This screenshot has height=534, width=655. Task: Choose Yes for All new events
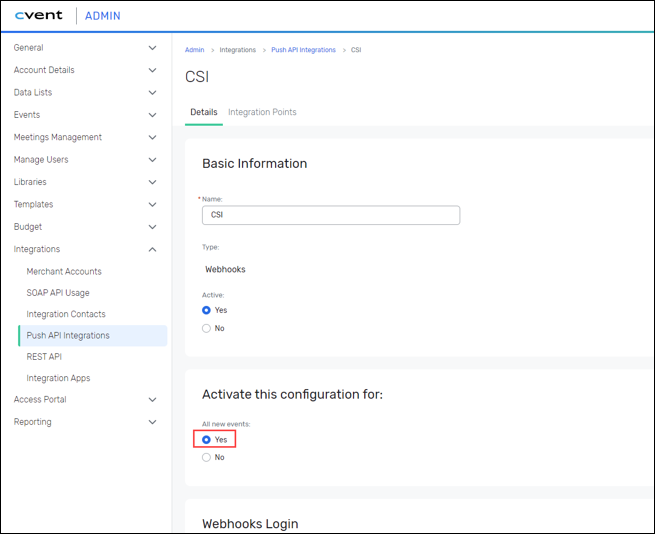click(x=207, y=440)
